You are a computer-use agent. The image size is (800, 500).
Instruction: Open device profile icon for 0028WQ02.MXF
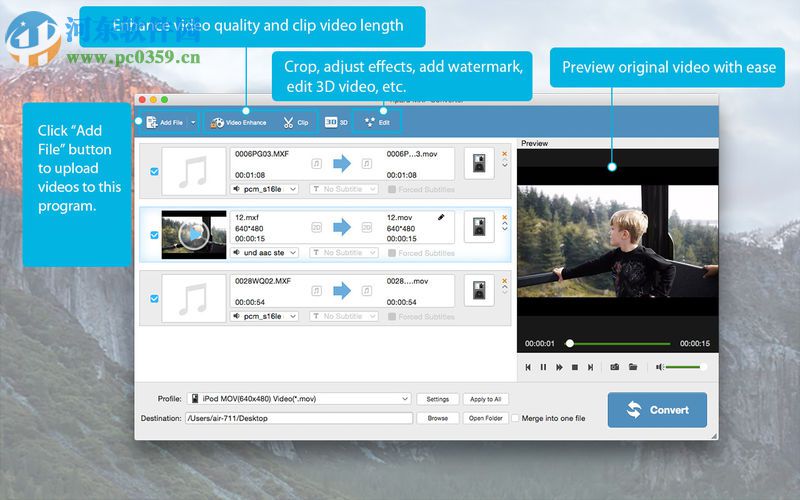(x=479, y=290)
